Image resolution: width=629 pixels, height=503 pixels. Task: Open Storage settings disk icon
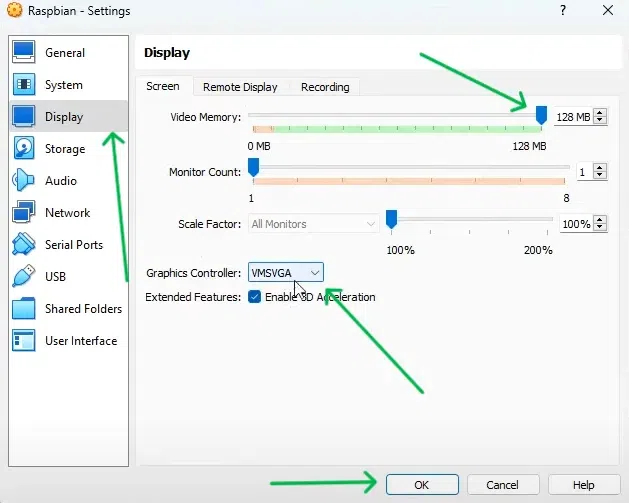tap(25, 149)
